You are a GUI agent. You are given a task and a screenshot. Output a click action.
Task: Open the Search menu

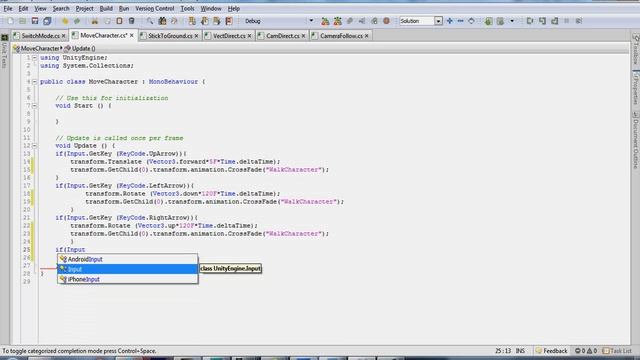61,8
